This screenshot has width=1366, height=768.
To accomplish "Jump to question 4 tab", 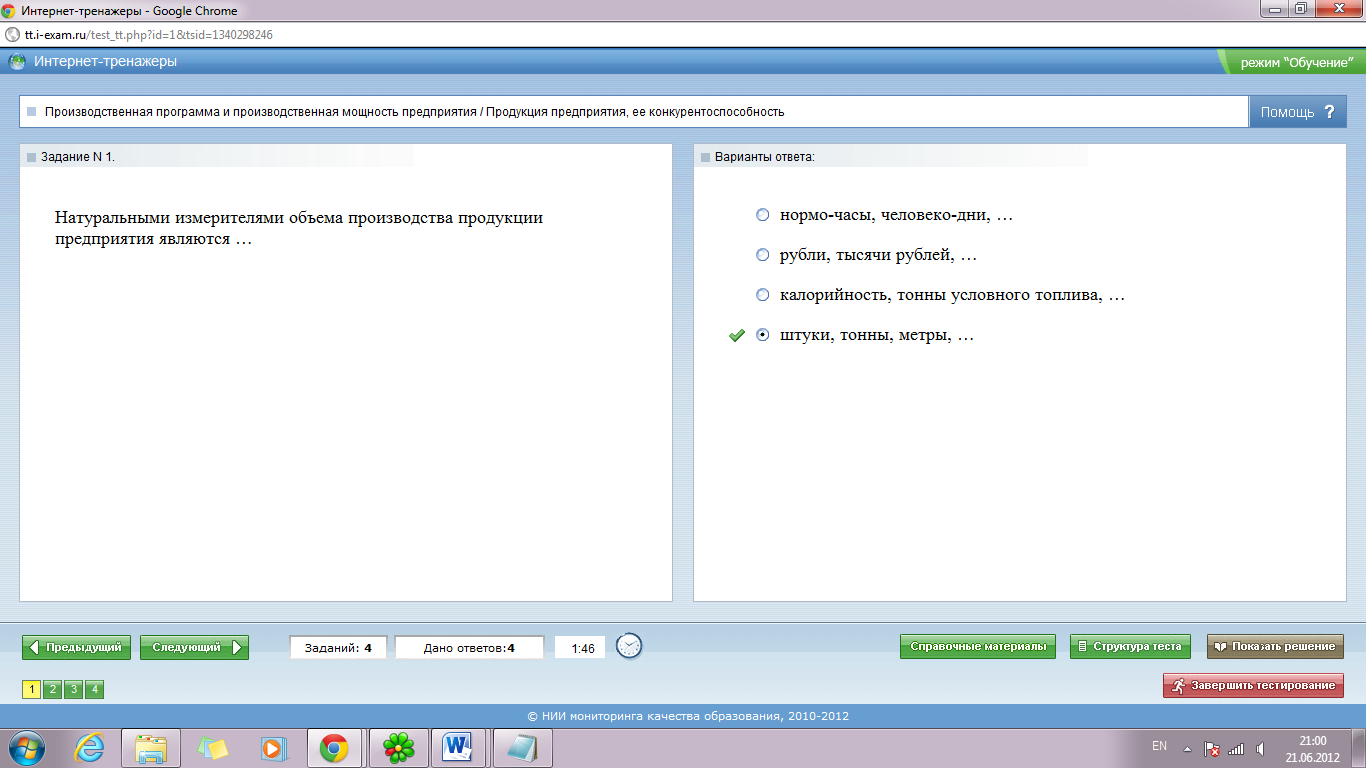I will coord(94,689).
